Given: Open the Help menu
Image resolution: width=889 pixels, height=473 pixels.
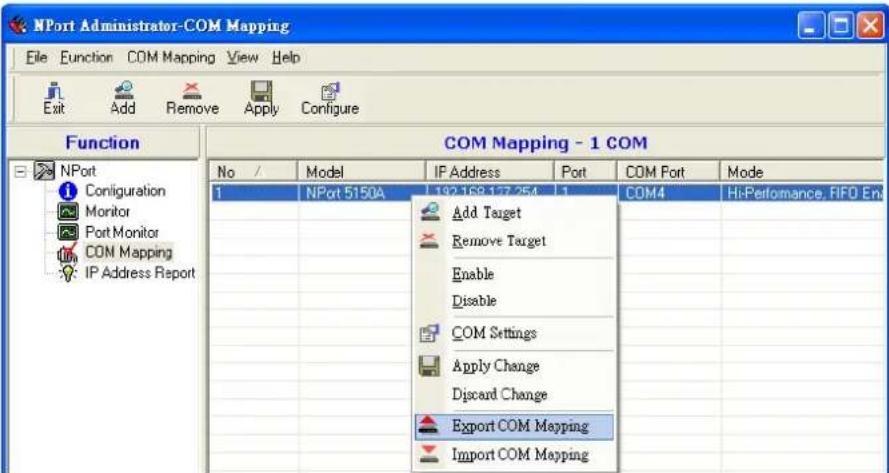Looking at the screenshot, I should (x=286, y=58).
